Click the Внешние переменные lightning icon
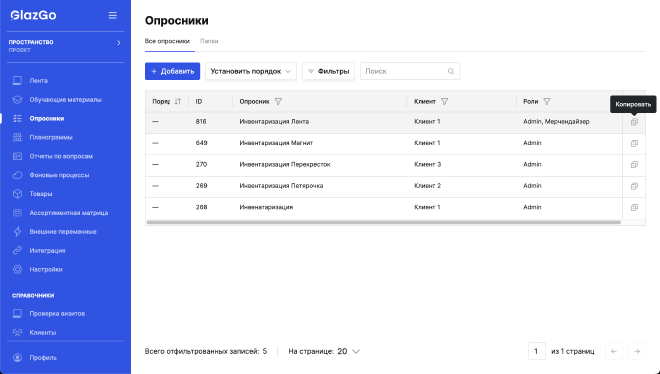The image size is (660, 374). [x=17, y=232]
